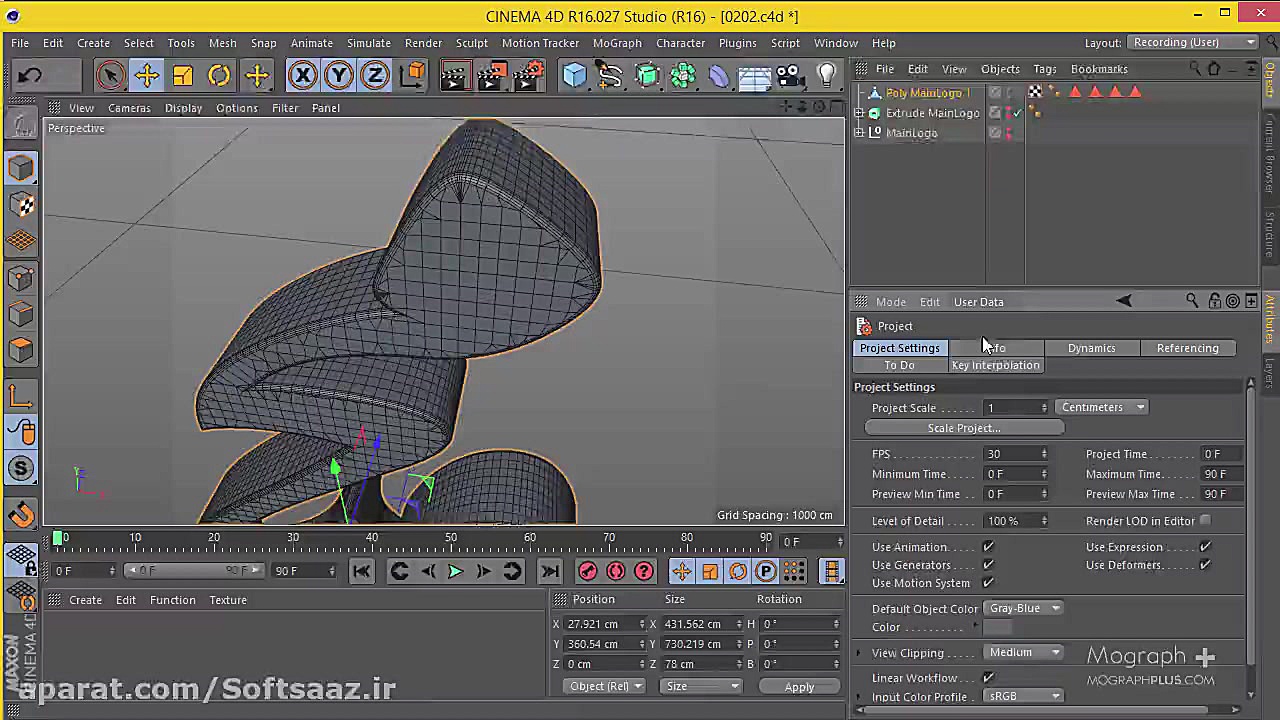Click the Apply button in the Coordinates panel
This screenshot has height=720, width=1280.
pyautogui.click(x=799, y=687)
